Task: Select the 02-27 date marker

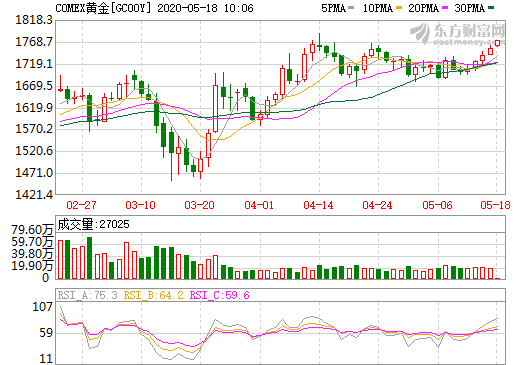Action: [81, 205]
